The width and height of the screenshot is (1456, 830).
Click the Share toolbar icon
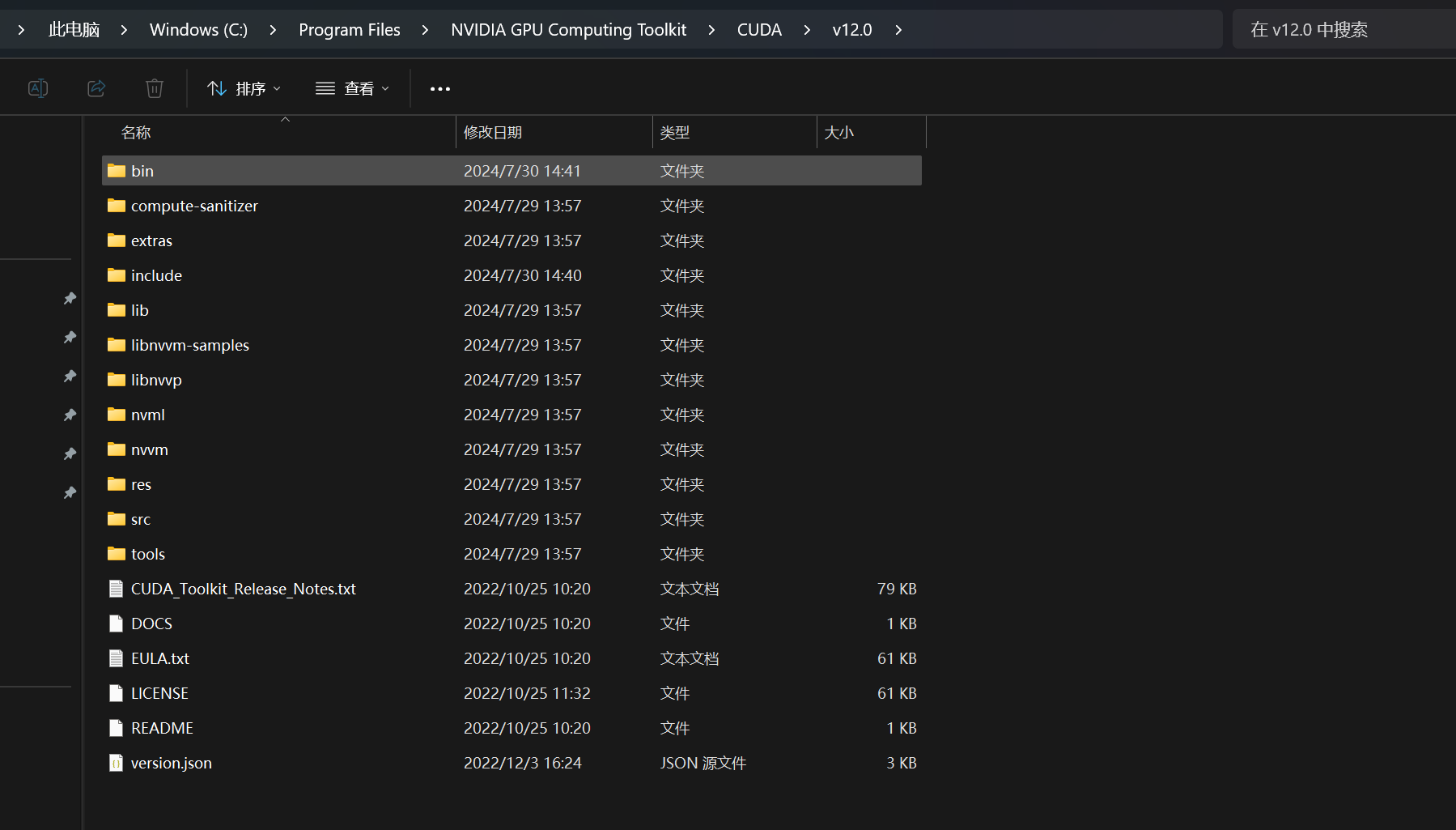pyautogui.click(x=96, y=88)
